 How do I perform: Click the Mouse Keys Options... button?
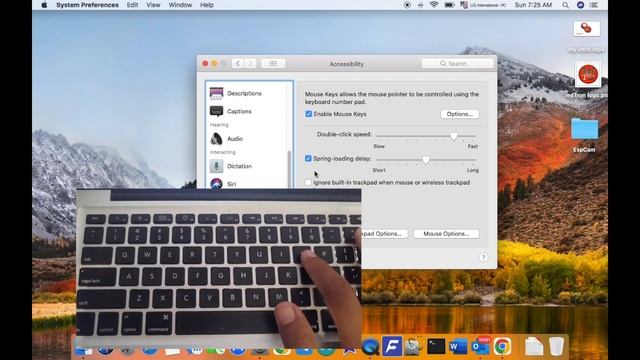point(460,114)
